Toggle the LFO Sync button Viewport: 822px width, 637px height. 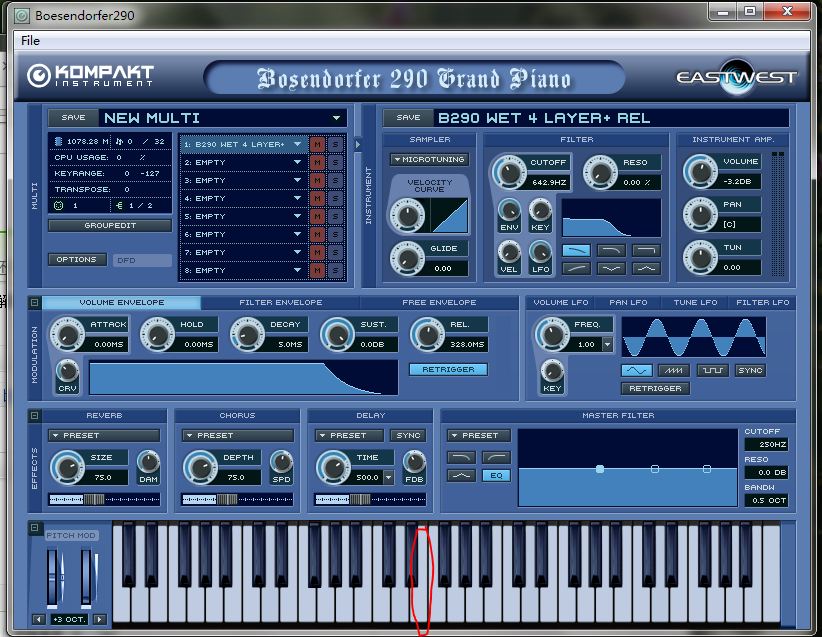tap(750, 371)
